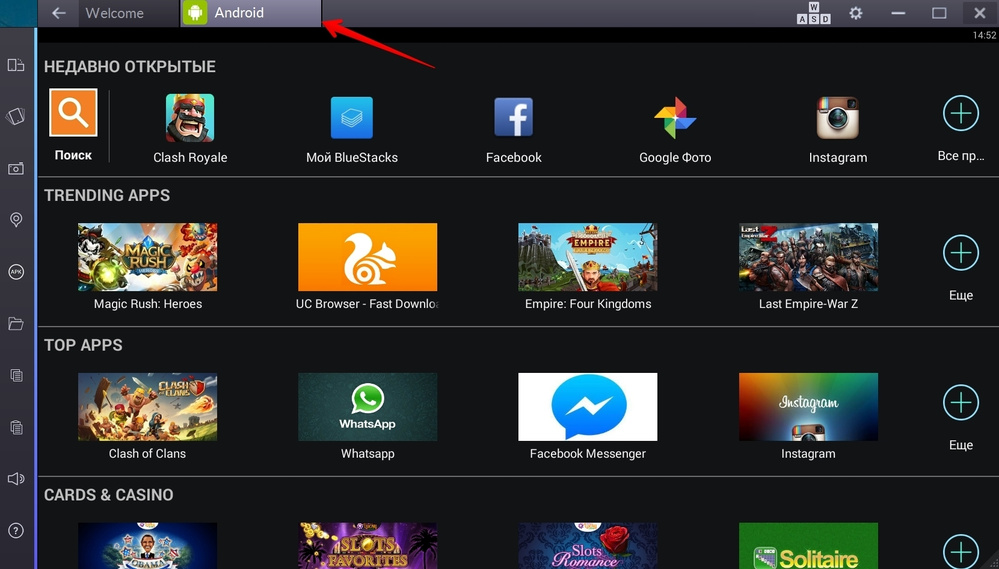This screenshot has width=999, height=569.
Task: Open settings gear in title bar
Action: [856, 13]
